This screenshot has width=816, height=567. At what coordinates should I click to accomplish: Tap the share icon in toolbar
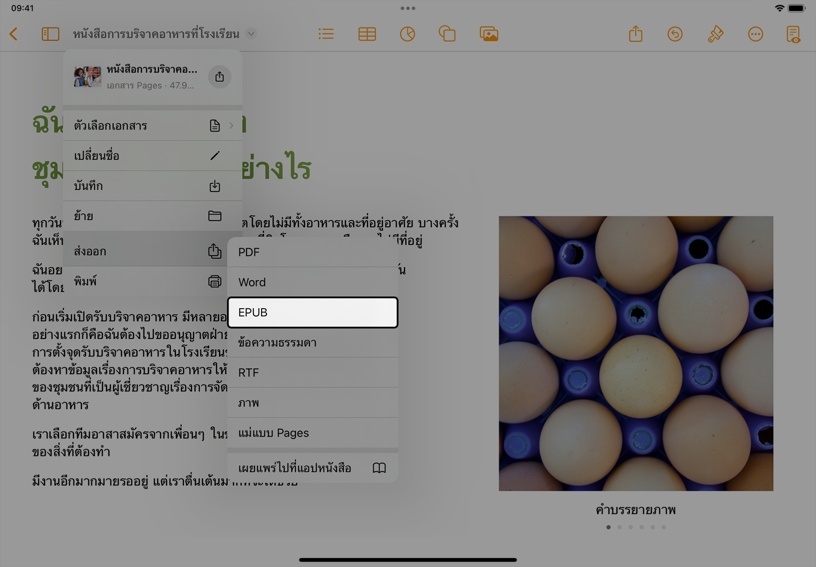(635, 34)
